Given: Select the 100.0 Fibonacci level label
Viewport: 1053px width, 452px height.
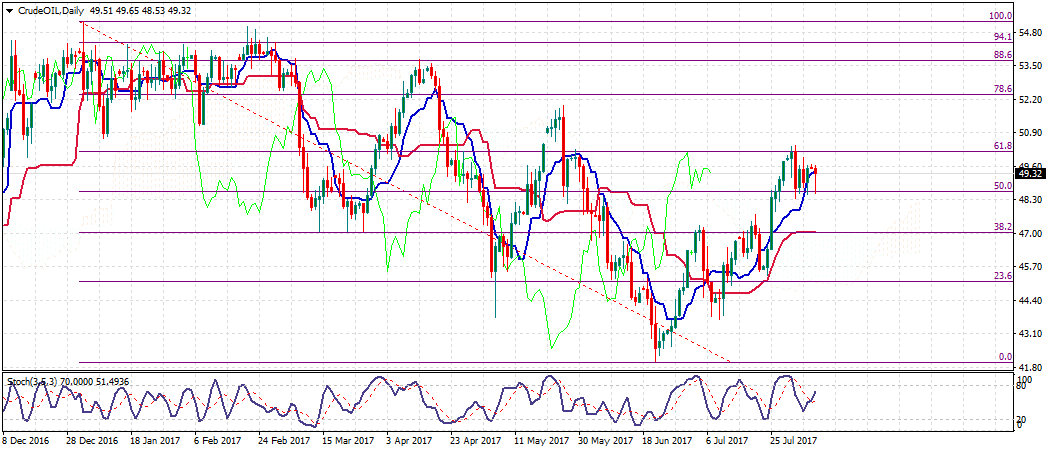Looking at the screenshot, I should (x=1001, y=16).
